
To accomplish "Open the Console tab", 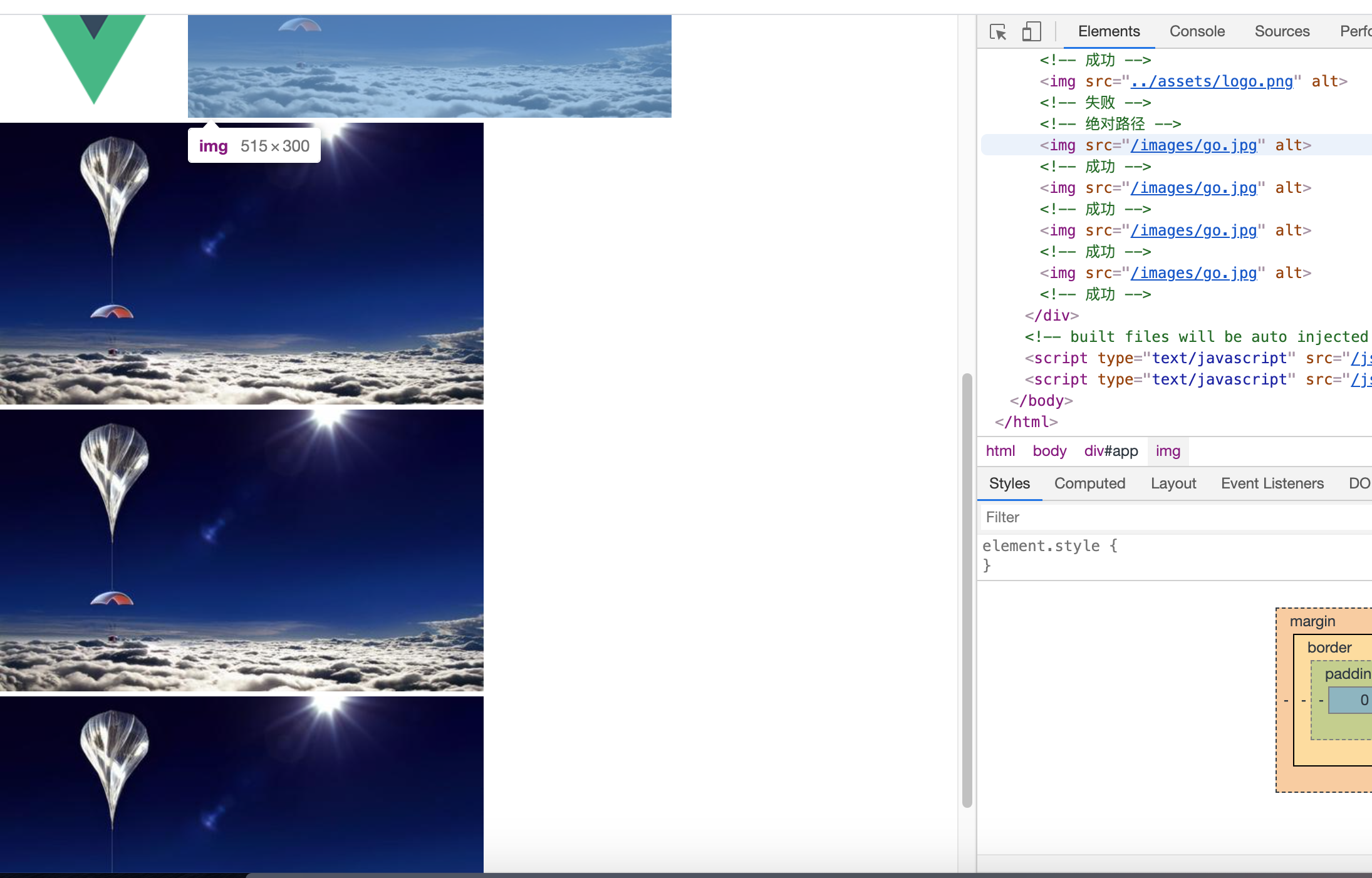I will 1197,31.
